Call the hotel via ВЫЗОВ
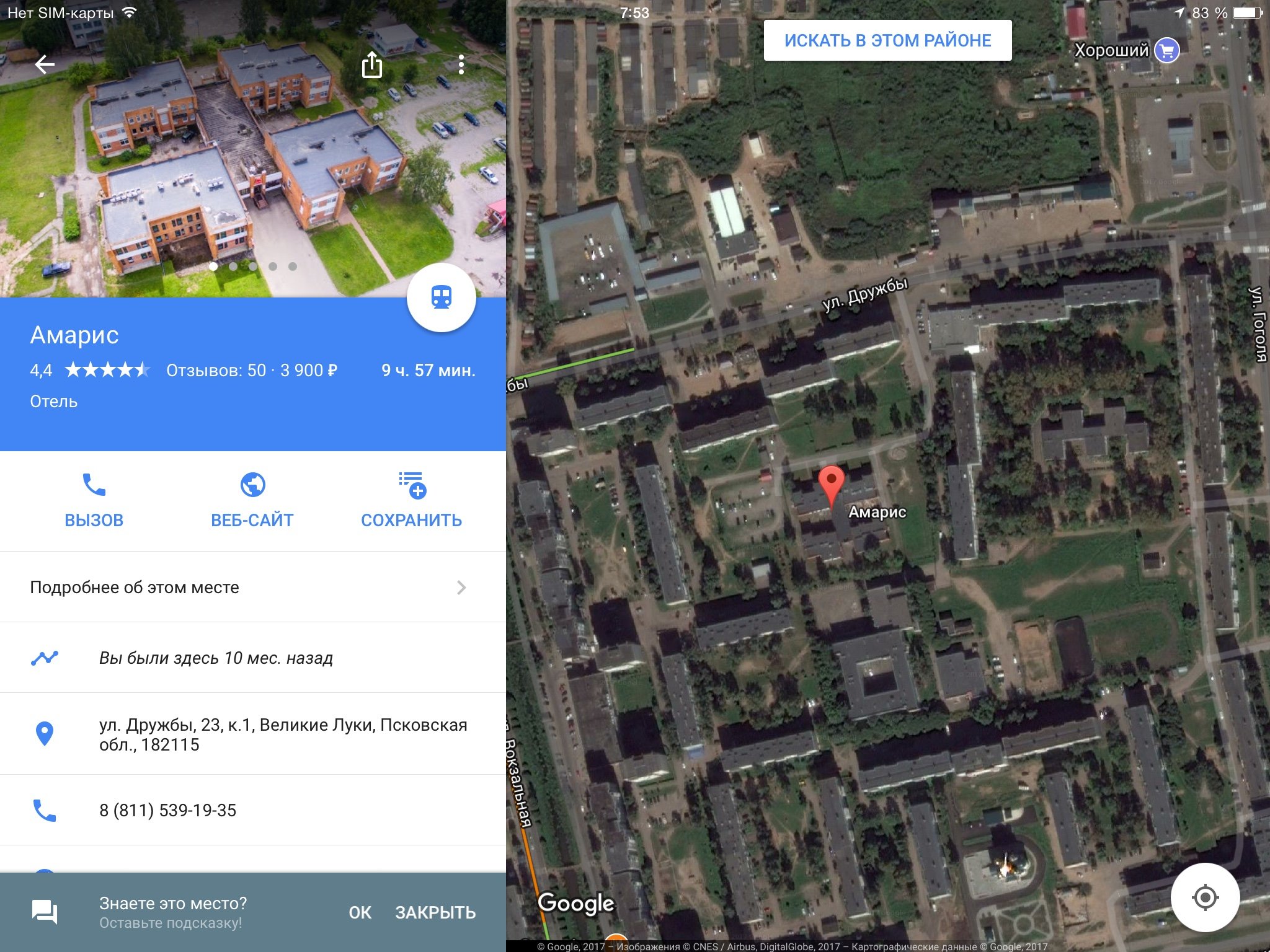 coord(94,501)
